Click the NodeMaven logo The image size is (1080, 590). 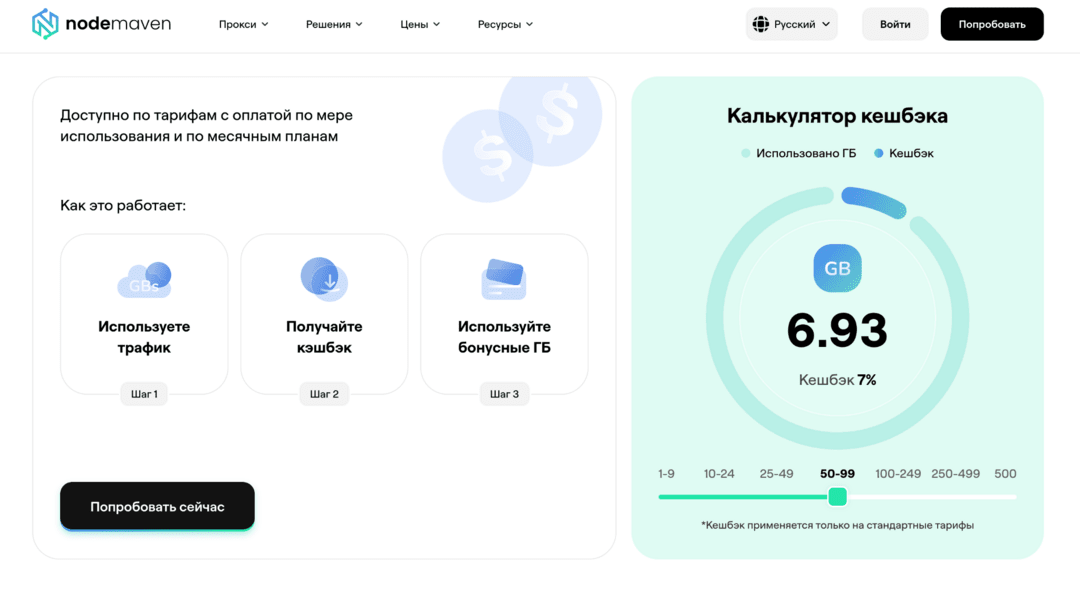click(x=101, y=24)
